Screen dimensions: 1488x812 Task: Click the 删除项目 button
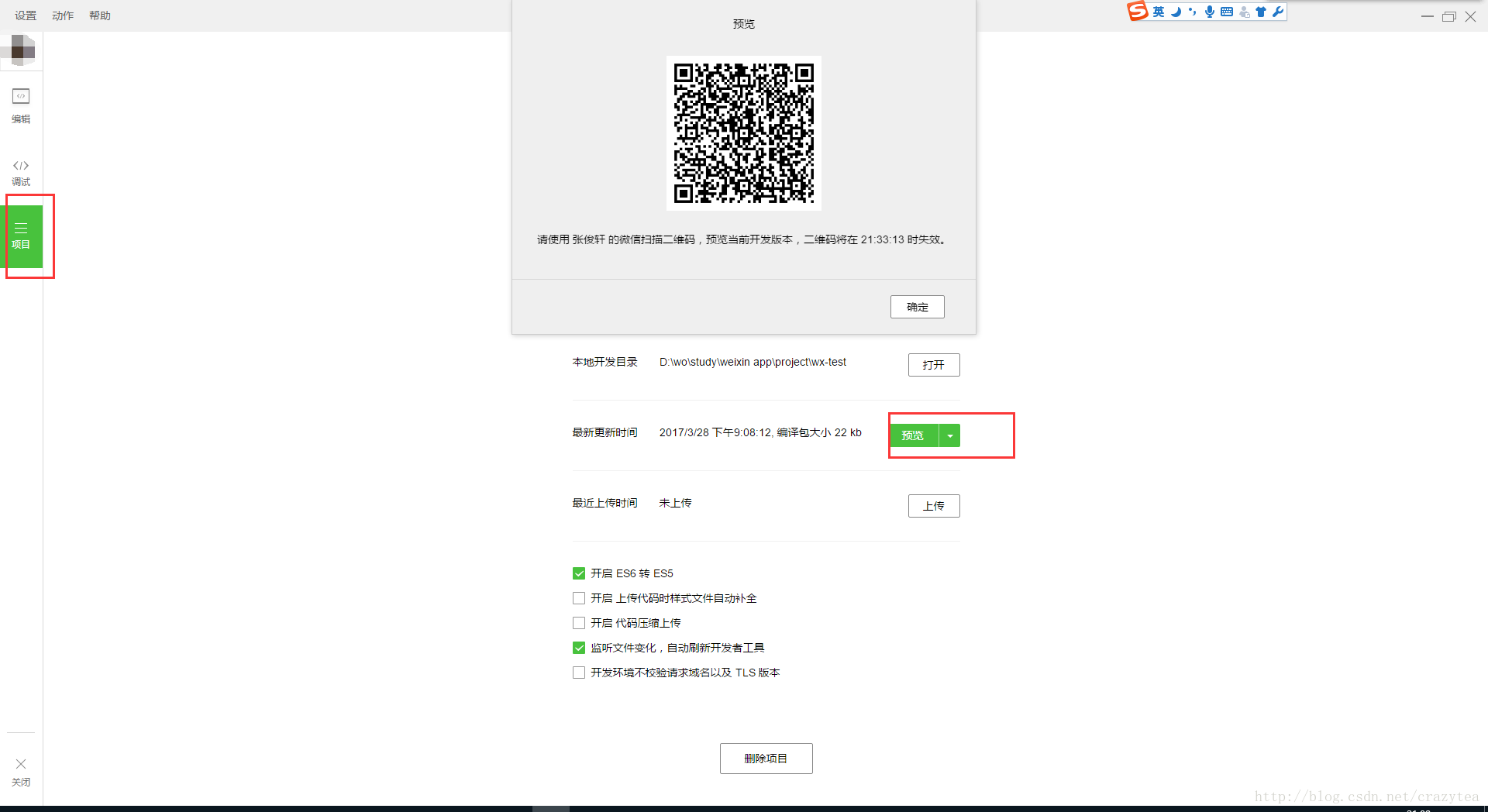click(x=766, y=759)
